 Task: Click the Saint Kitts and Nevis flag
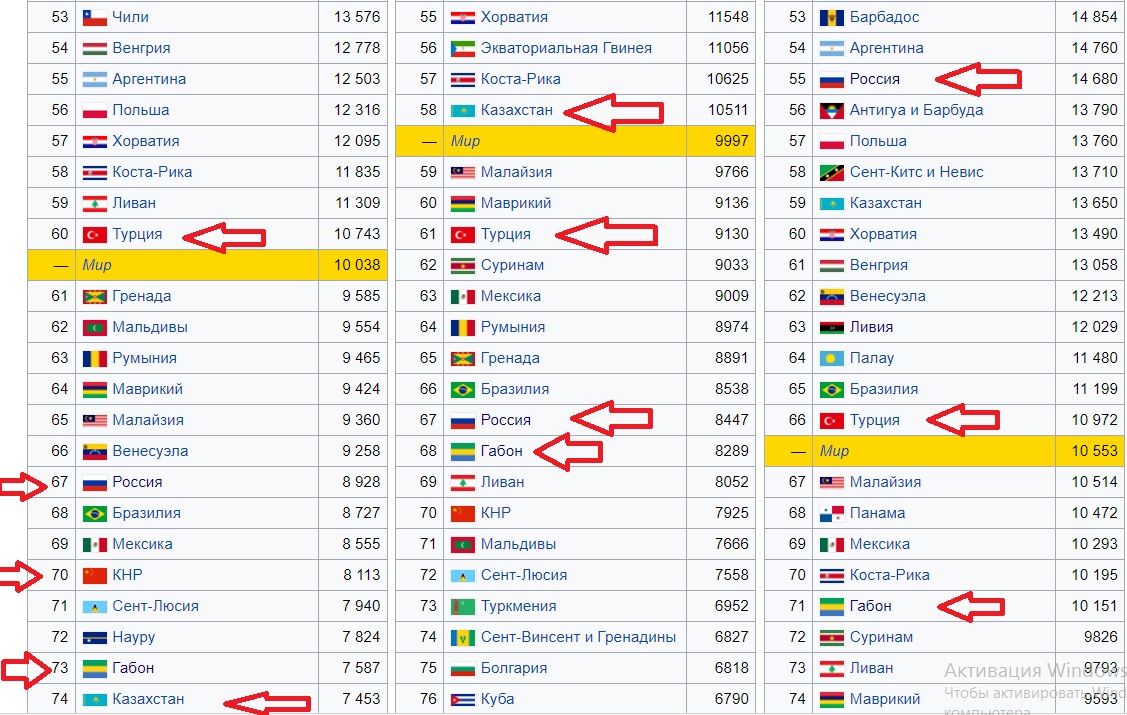coord(832,172)
